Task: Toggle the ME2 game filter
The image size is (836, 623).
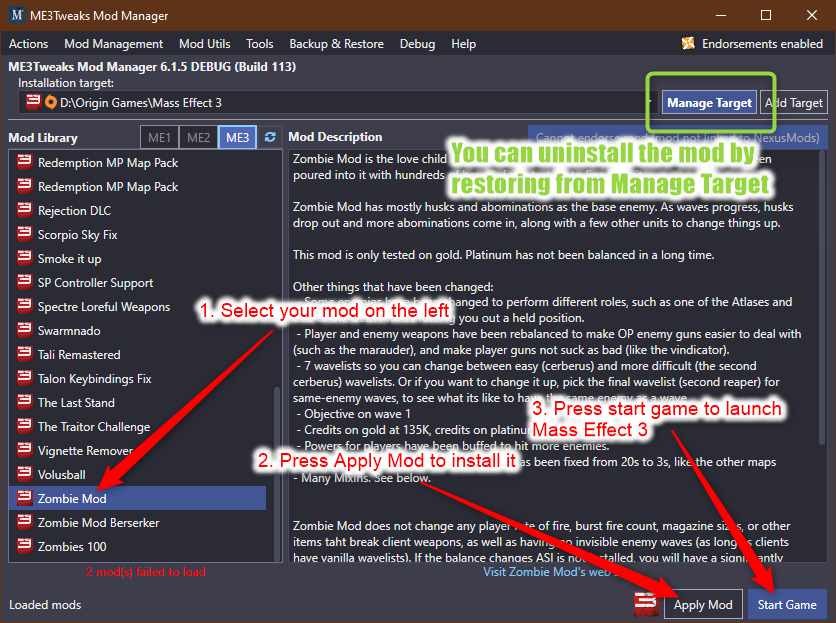Action: click(198, 137)
